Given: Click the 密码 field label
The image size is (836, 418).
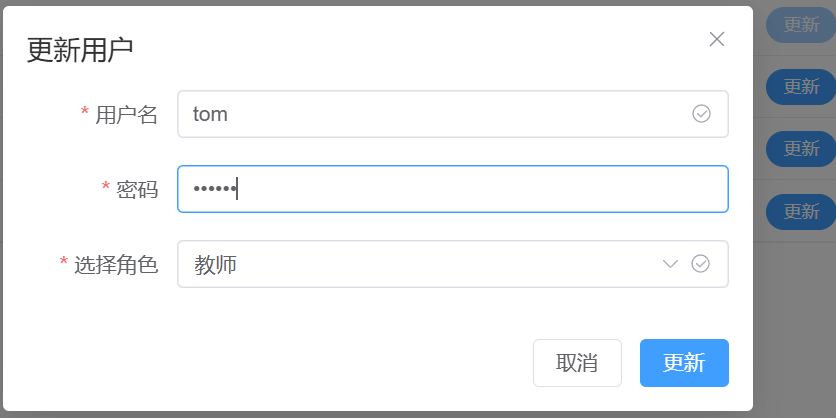Looking at the screenshot, I should pyautogui.click(x=137, y=189).
